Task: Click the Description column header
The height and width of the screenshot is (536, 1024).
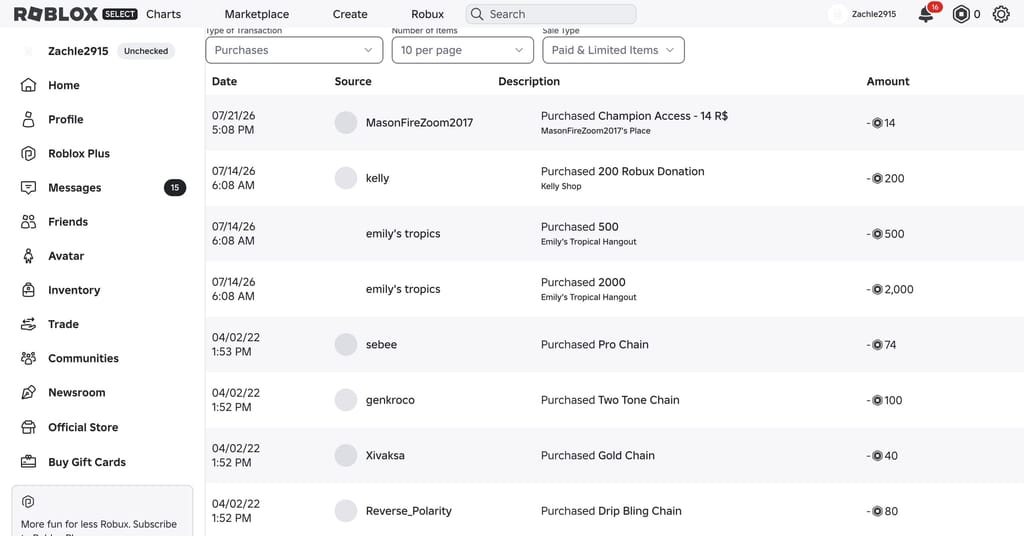Action: (529, 81)
